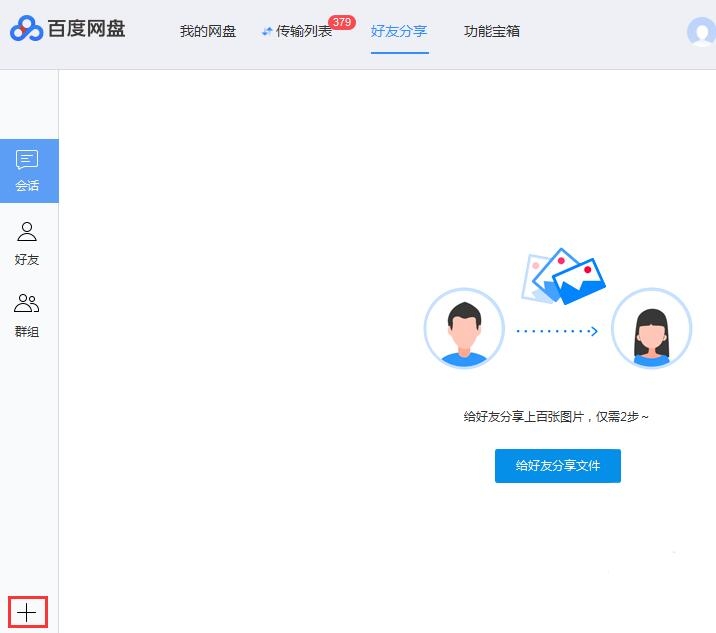The height and width of the screenshot is (633, 716).
Task: Select the 好友分享 tab
Action: pos(399,31)
